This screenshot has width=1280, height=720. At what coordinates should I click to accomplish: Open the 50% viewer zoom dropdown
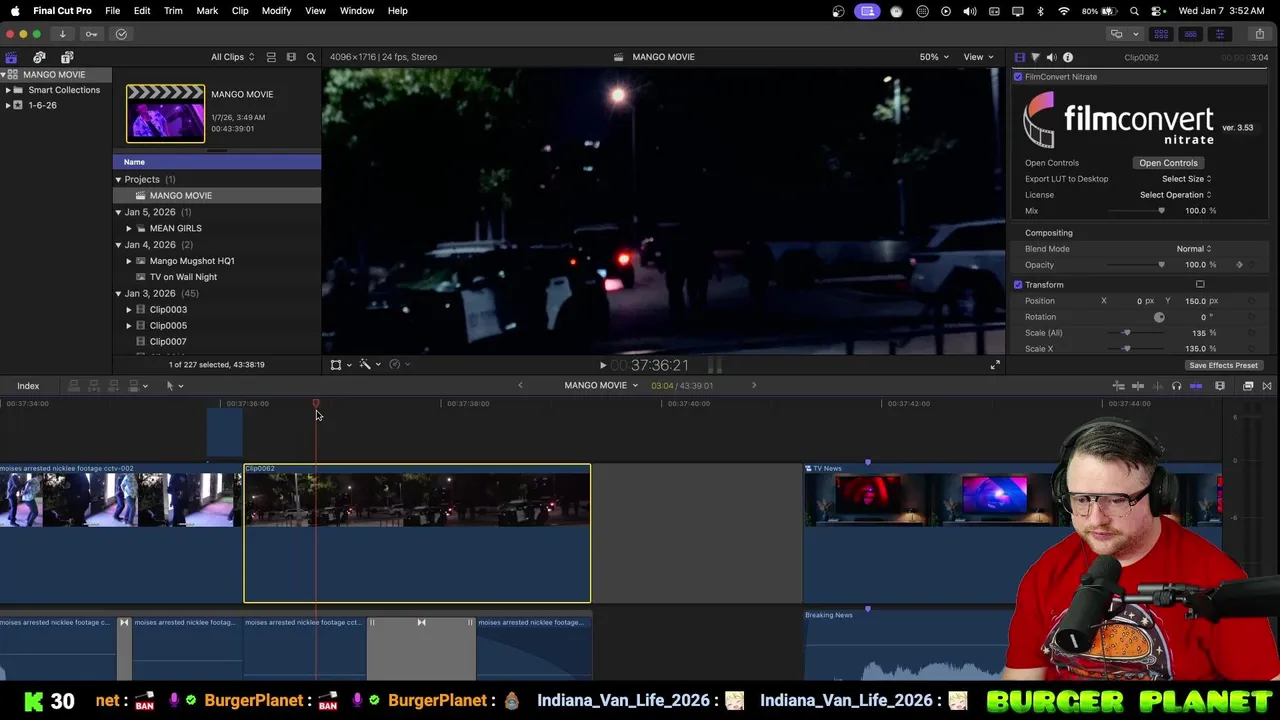934,57
